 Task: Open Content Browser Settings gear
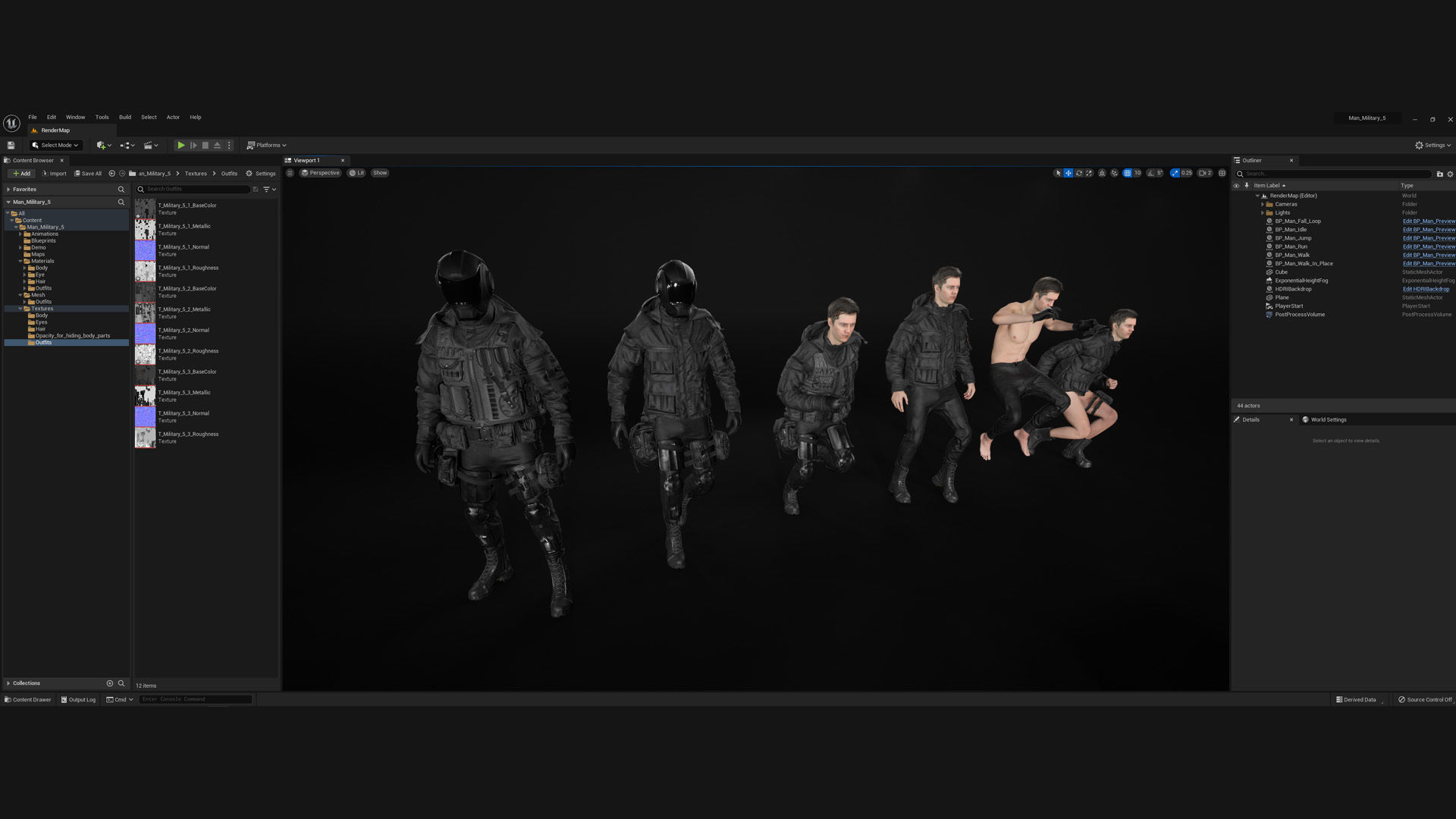pos(260,173)
